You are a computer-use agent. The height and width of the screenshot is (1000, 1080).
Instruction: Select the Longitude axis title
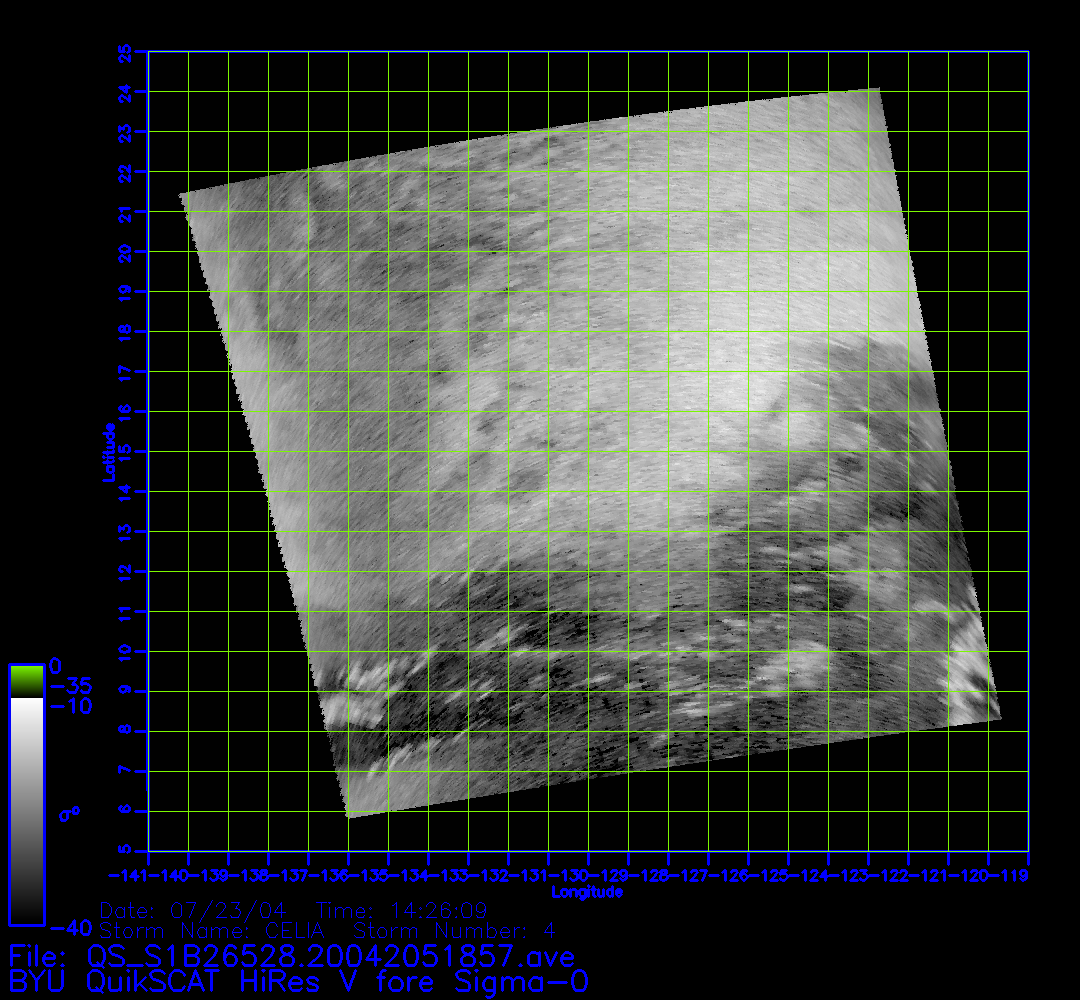(x=587, y=891)
